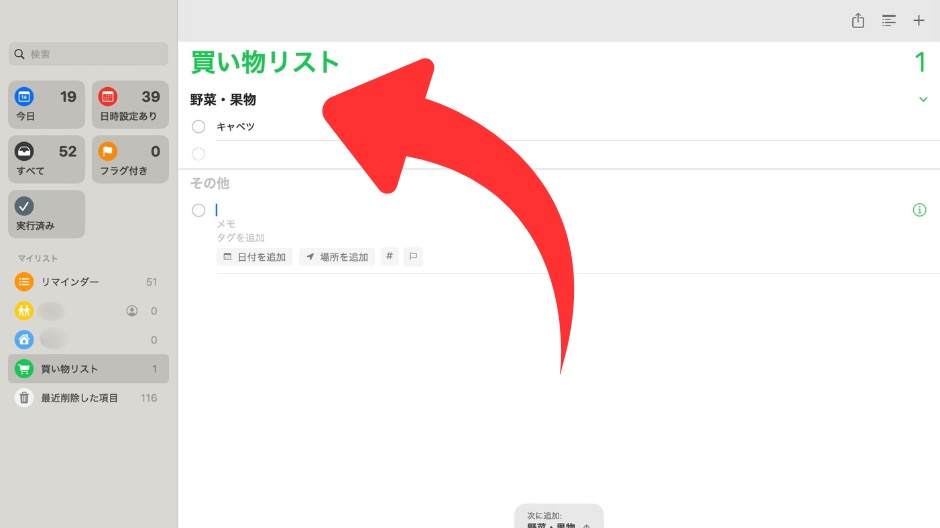The image size is (940, 528).
Task: Click the share icon in the toolbar
Action: tap(858, 20)
